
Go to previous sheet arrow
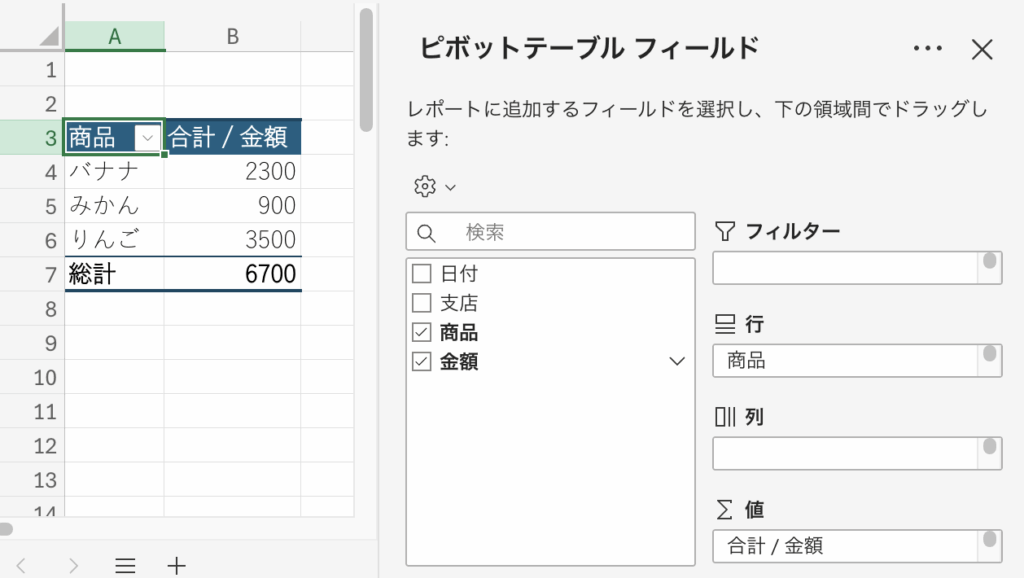click(20, 565)
